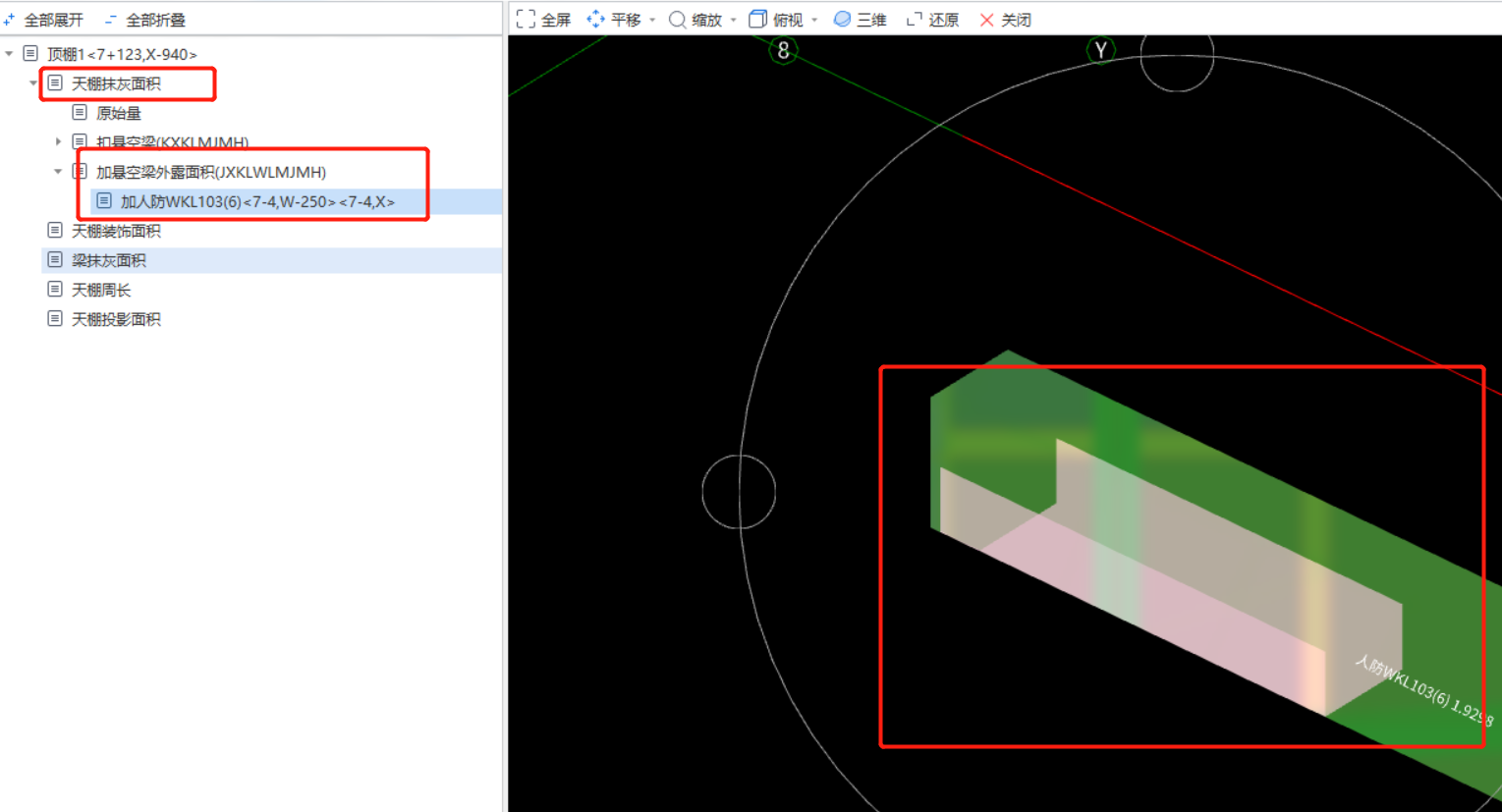
Task: Click the 全部折叠 collapse-all icon
Action: click(x=110, y=20)
